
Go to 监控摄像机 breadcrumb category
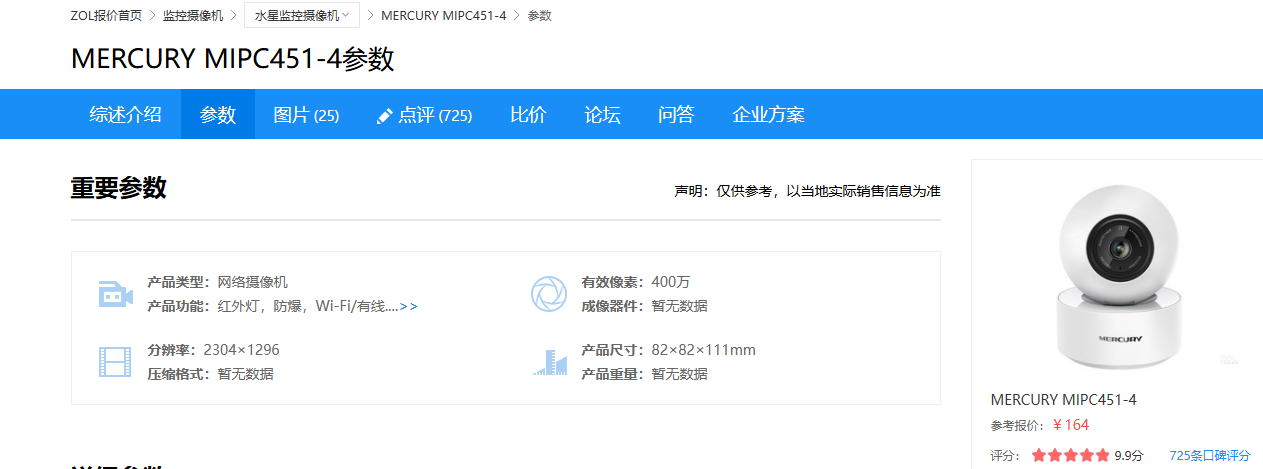(x=193, y=15)
